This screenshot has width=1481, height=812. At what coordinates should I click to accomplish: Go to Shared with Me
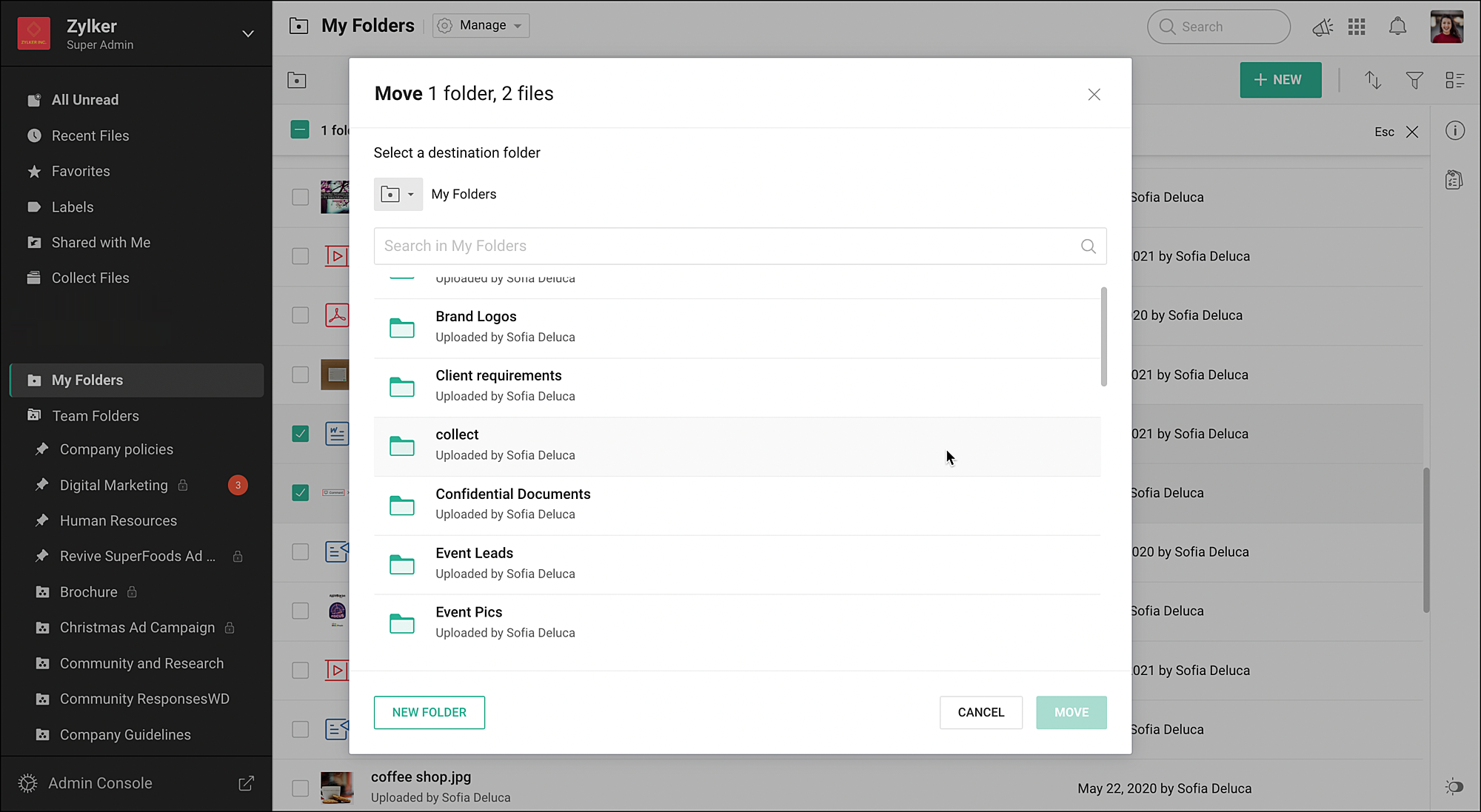(101, 243)
